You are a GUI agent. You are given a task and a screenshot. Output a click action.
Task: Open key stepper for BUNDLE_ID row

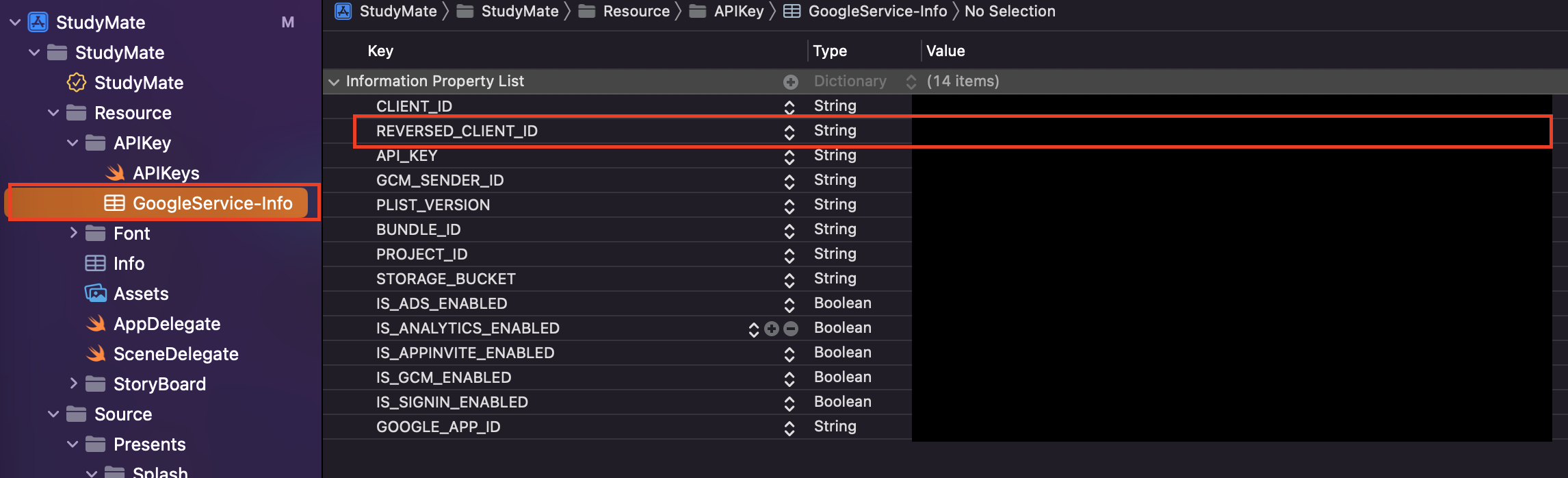tap(789, 230)
